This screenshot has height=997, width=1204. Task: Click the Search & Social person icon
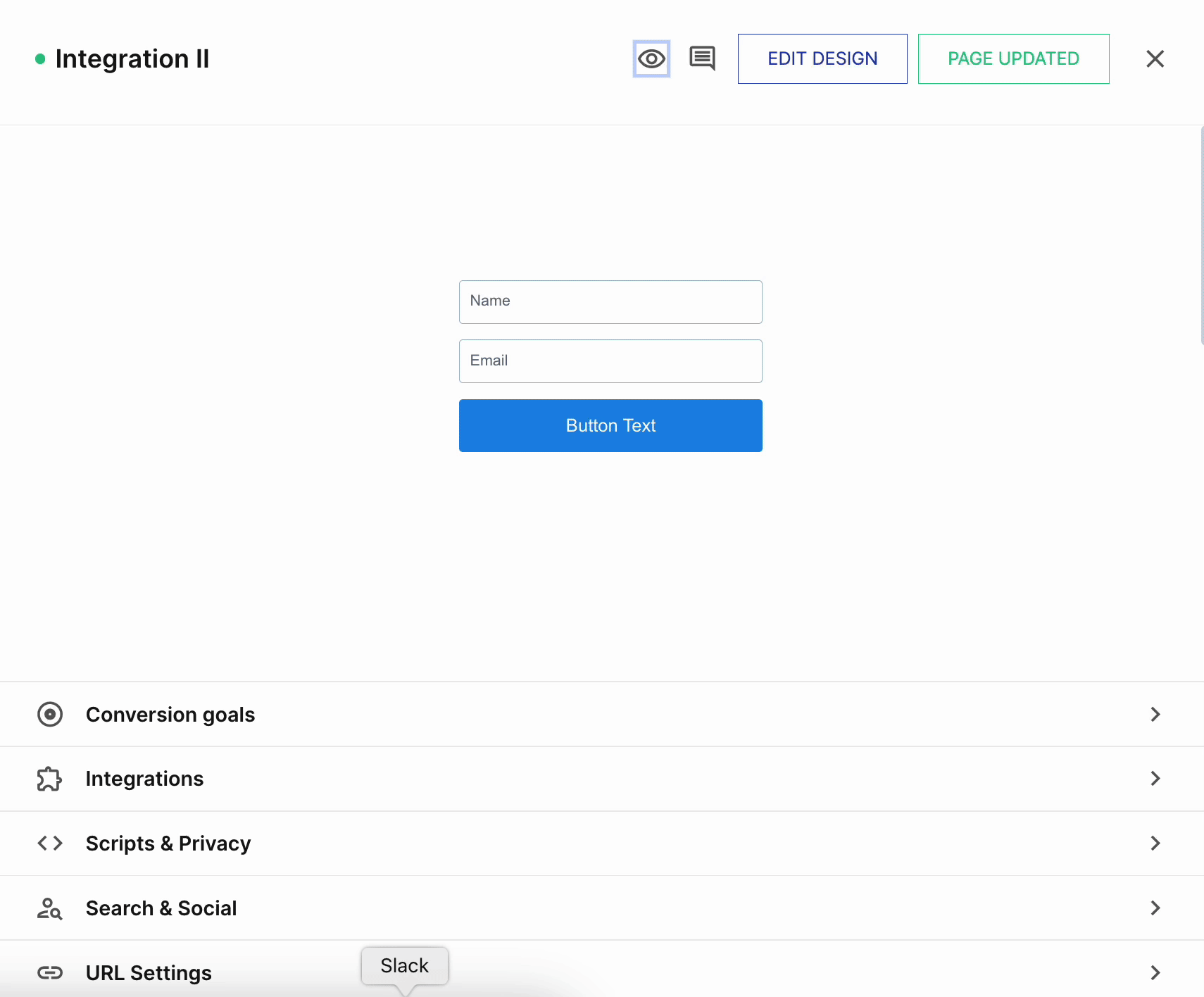pos(49,908)
